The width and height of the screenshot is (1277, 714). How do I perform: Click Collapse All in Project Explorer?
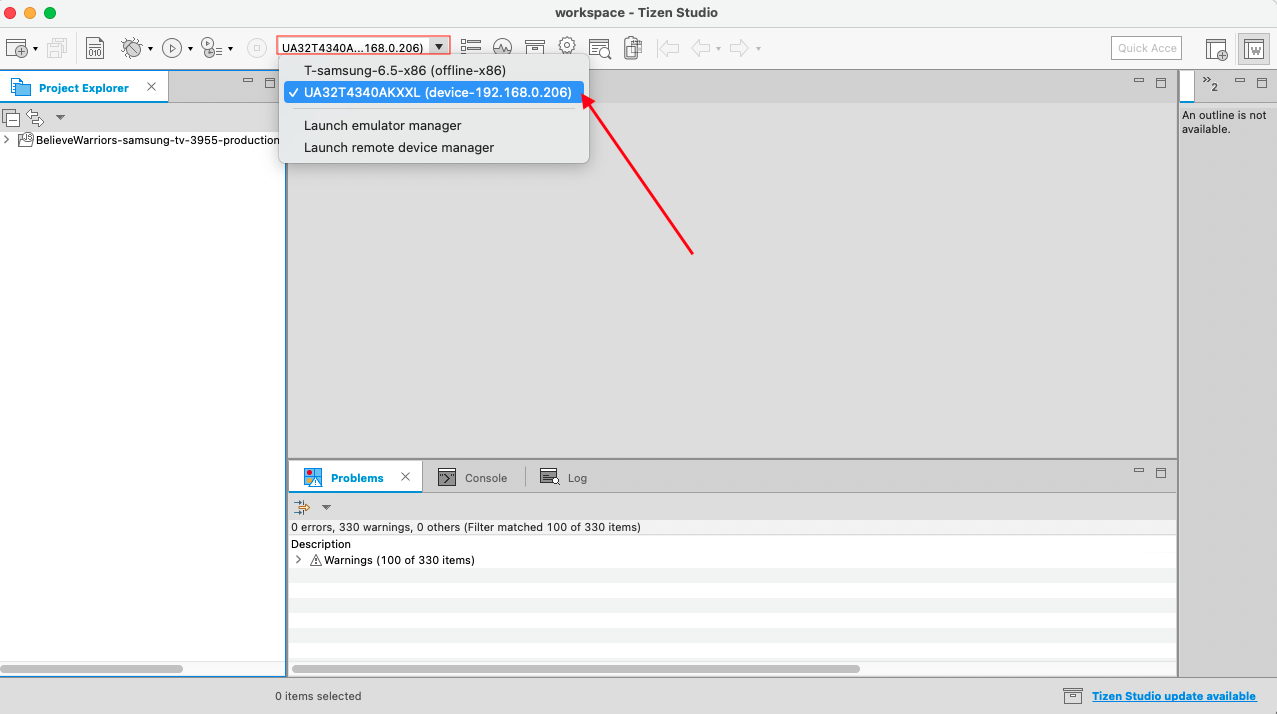coord(11,117)
